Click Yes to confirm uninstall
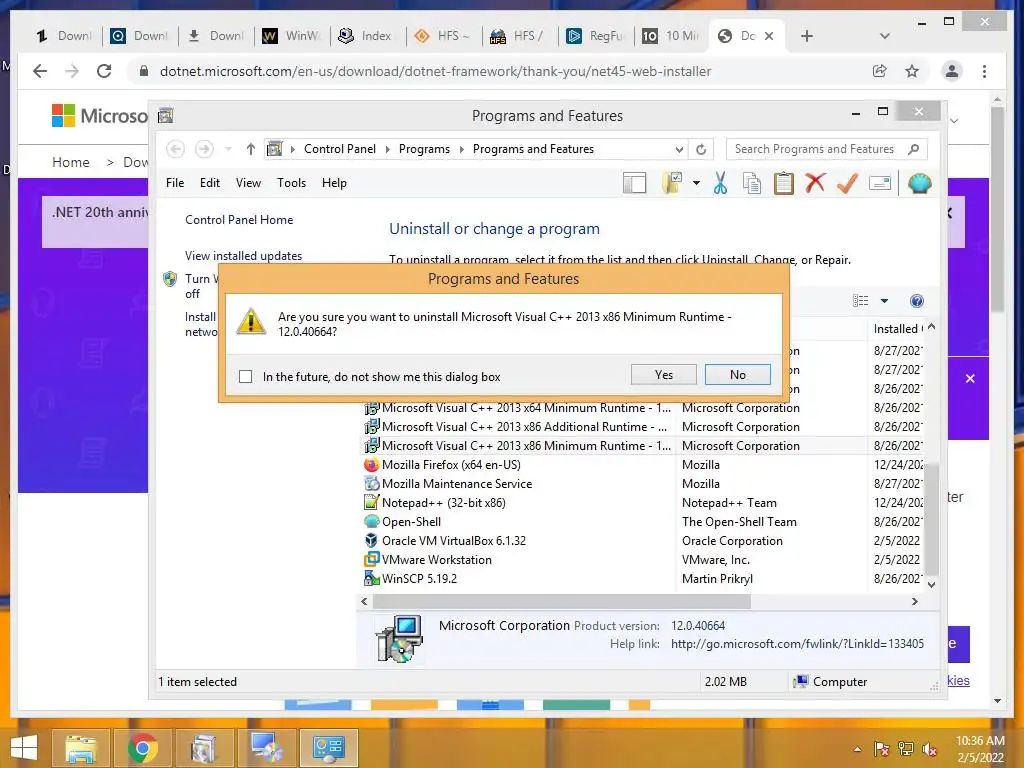 (x=664, y=375)
